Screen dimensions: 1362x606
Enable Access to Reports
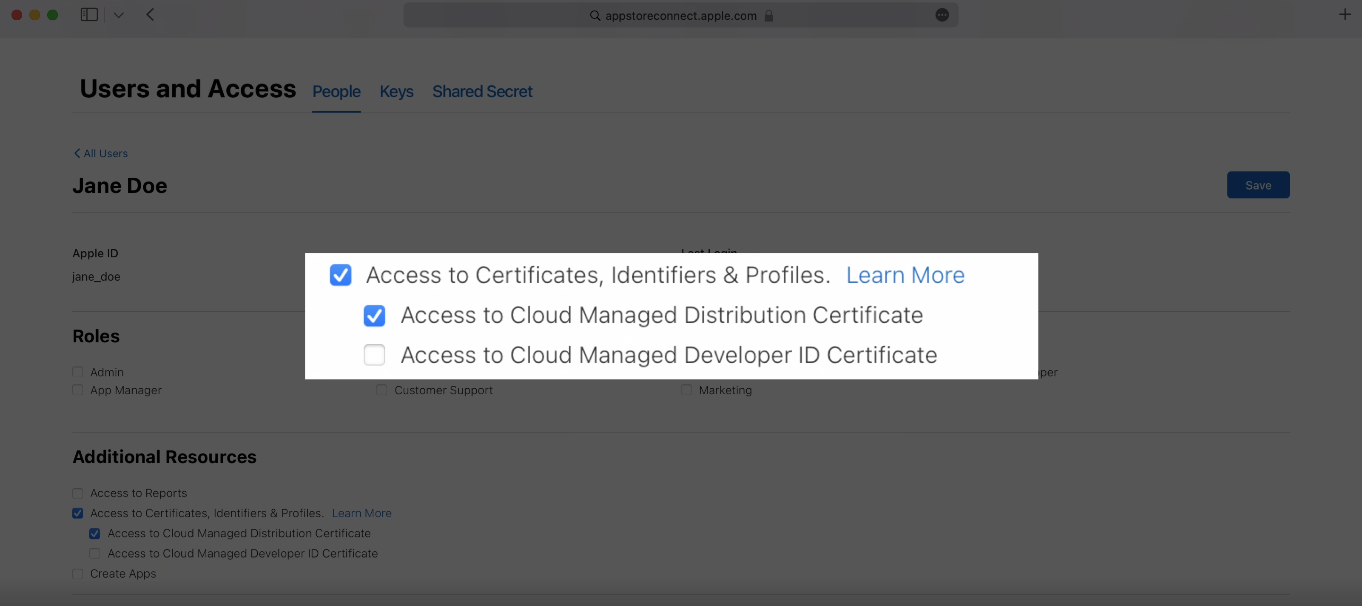tap(77, 492)
